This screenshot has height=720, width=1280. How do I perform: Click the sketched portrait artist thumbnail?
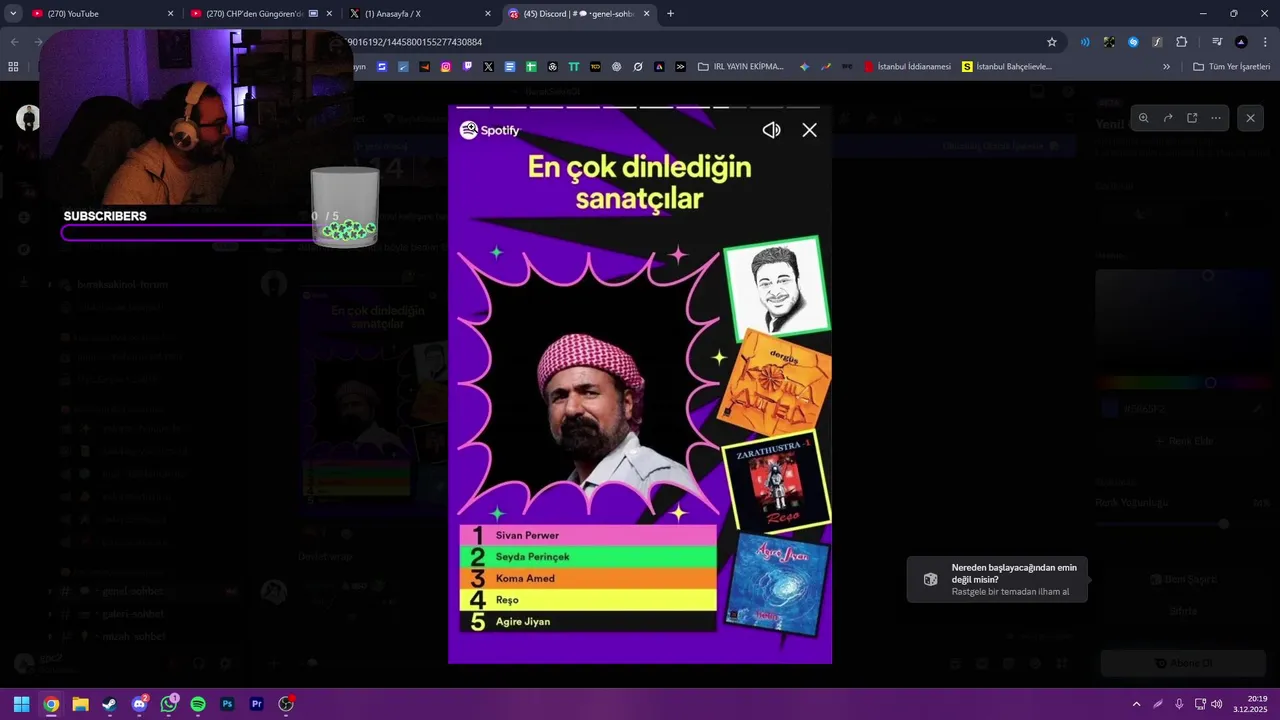[x=777, y=287]
